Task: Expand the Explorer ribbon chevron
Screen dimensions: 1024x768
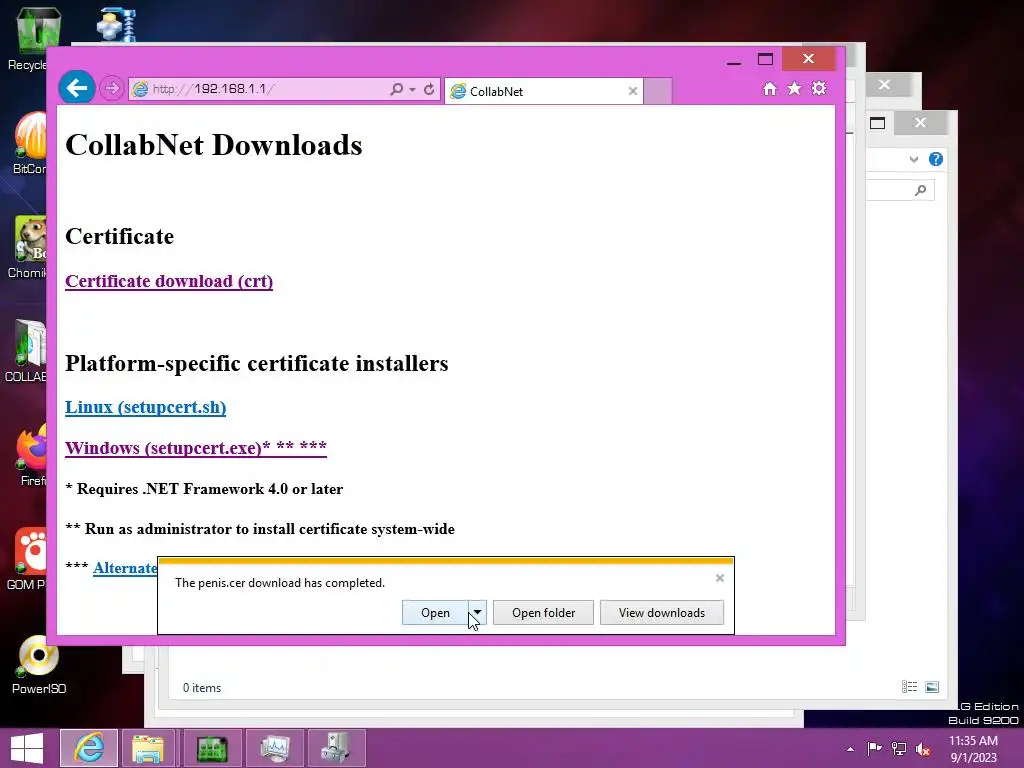Action: pyautogui.click(x=914, y=159)
